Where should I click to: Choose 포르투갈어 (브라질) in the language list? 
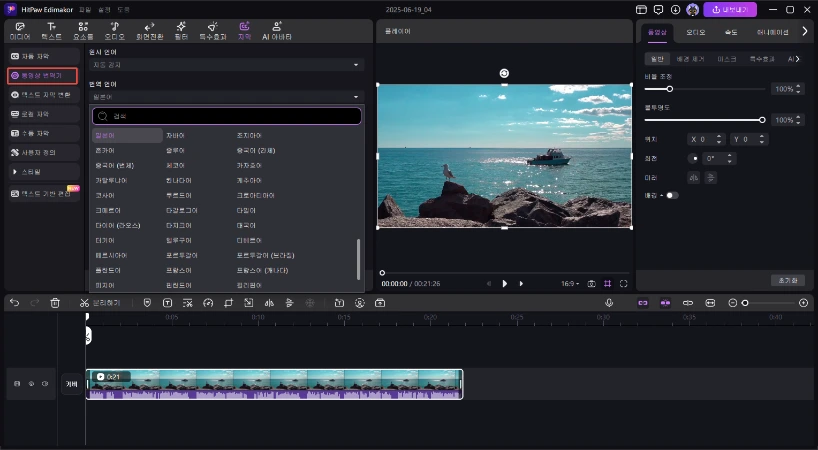pyautogui.click(x=266, y=256)
